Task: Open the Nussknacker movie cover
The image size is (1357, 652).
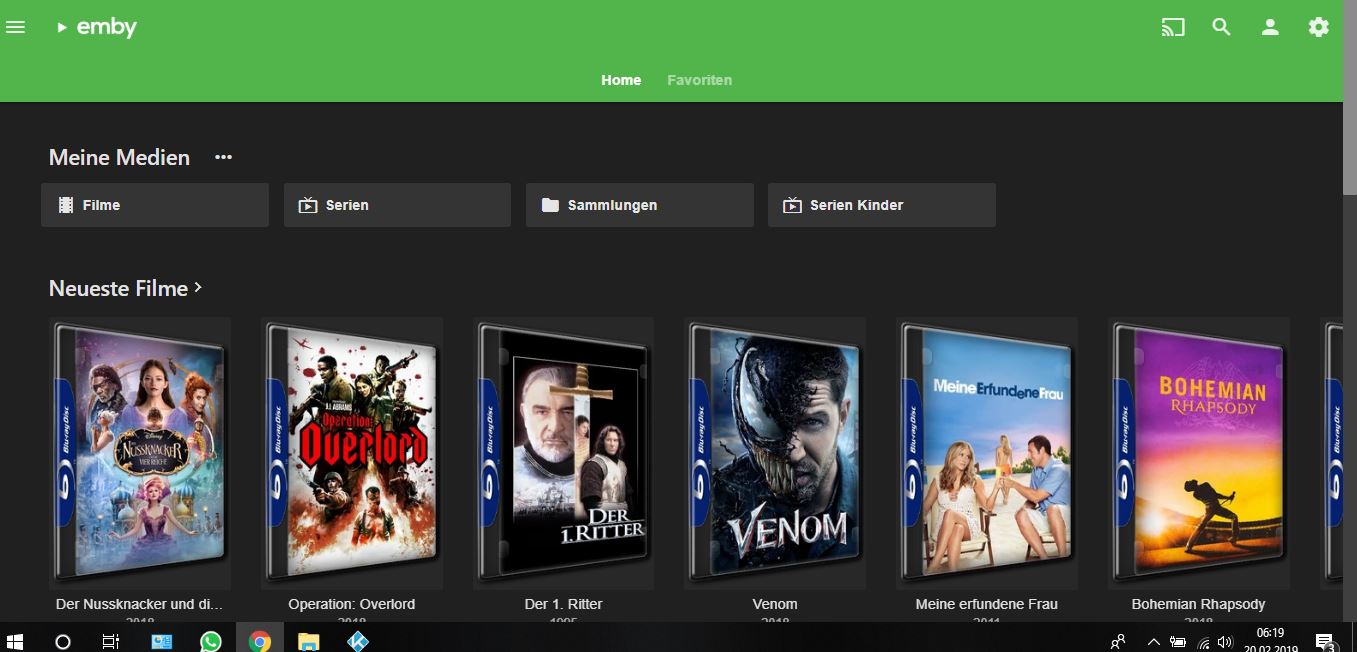Action: pyautogui.click(x=140, y=453)
